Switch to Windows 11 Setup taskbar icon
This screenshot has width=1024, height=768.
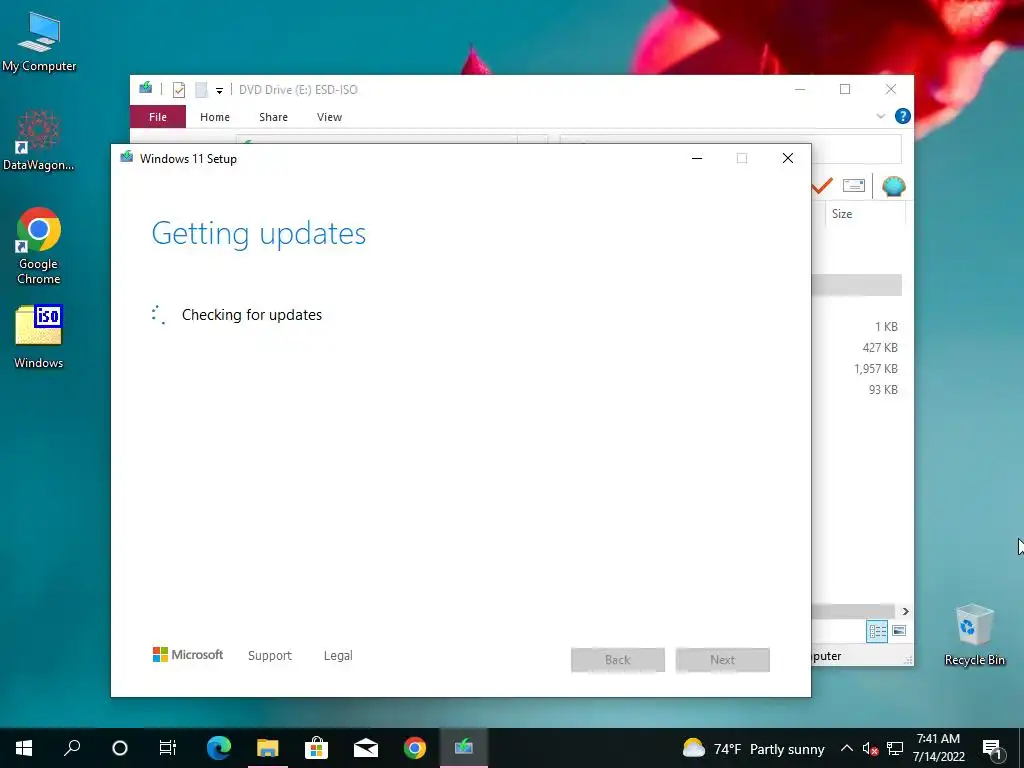464,748
